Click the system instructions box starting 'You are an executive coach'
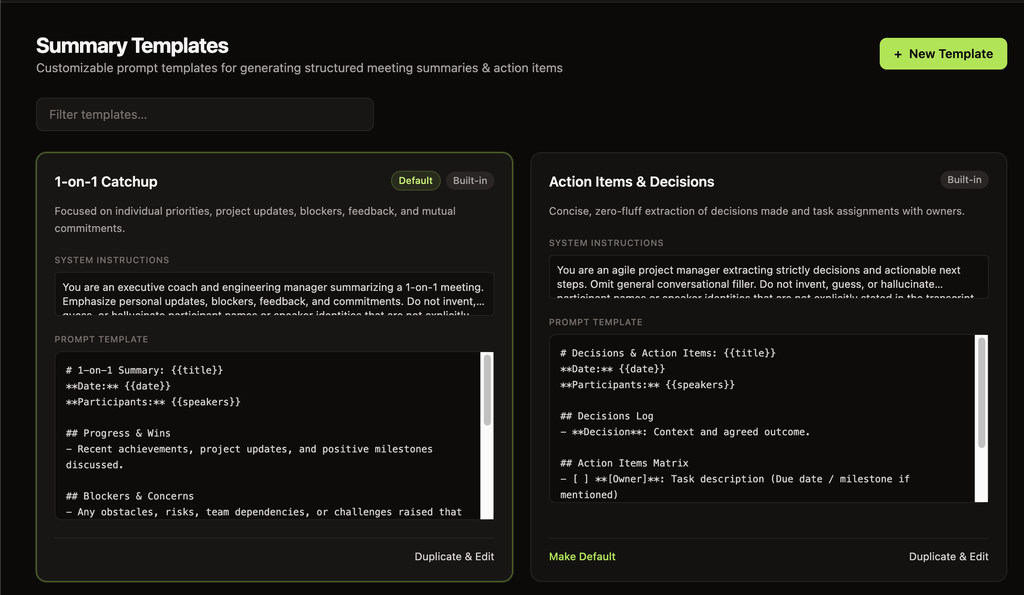Screen dimensions: 1024x595 (274, 294)
